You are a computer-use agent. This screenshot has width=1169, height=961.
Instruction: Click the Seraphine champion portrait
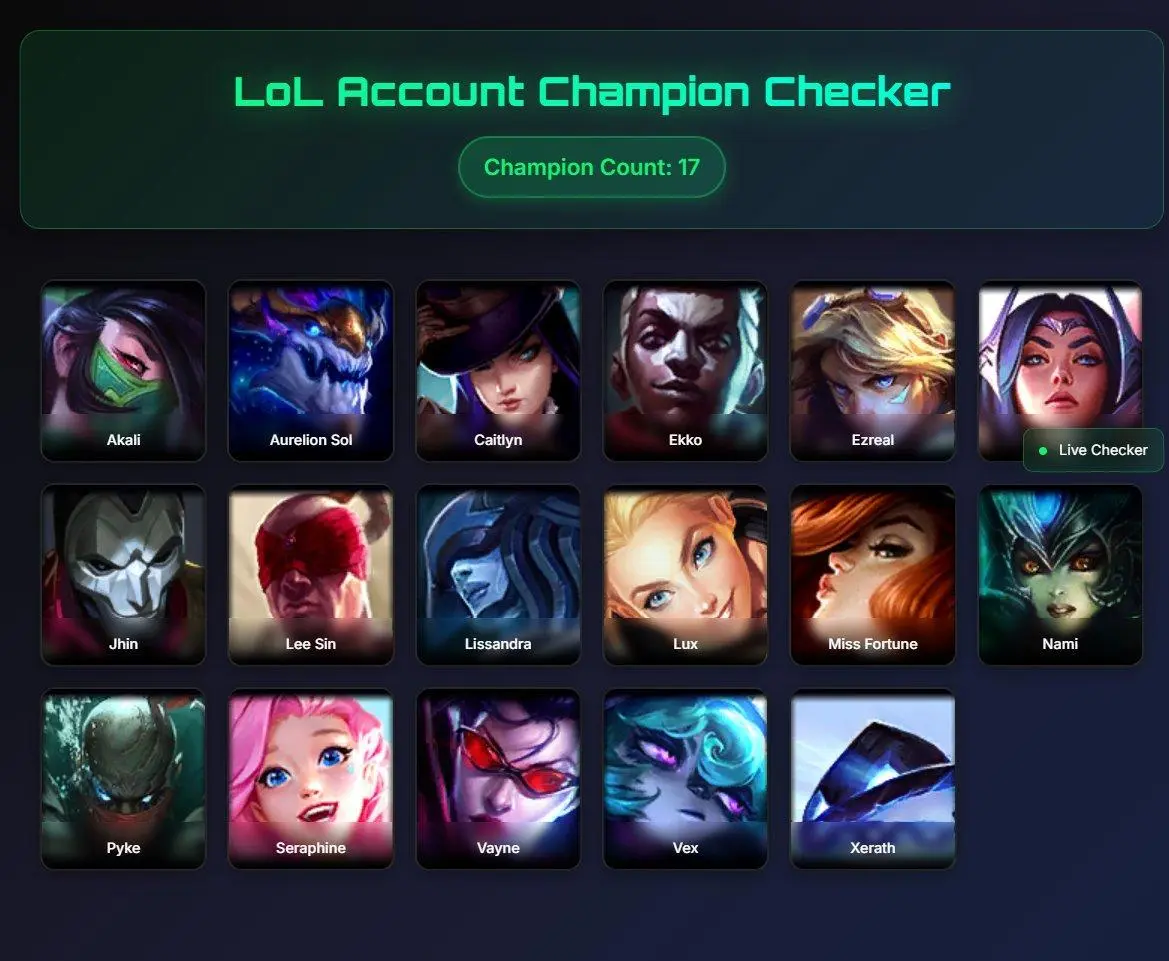point(311,779)
